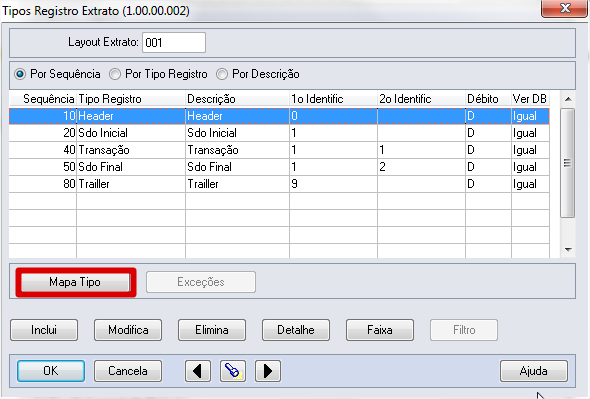Click the Sequência column header
Screen dimensions: 590x399
coord(43,99)
